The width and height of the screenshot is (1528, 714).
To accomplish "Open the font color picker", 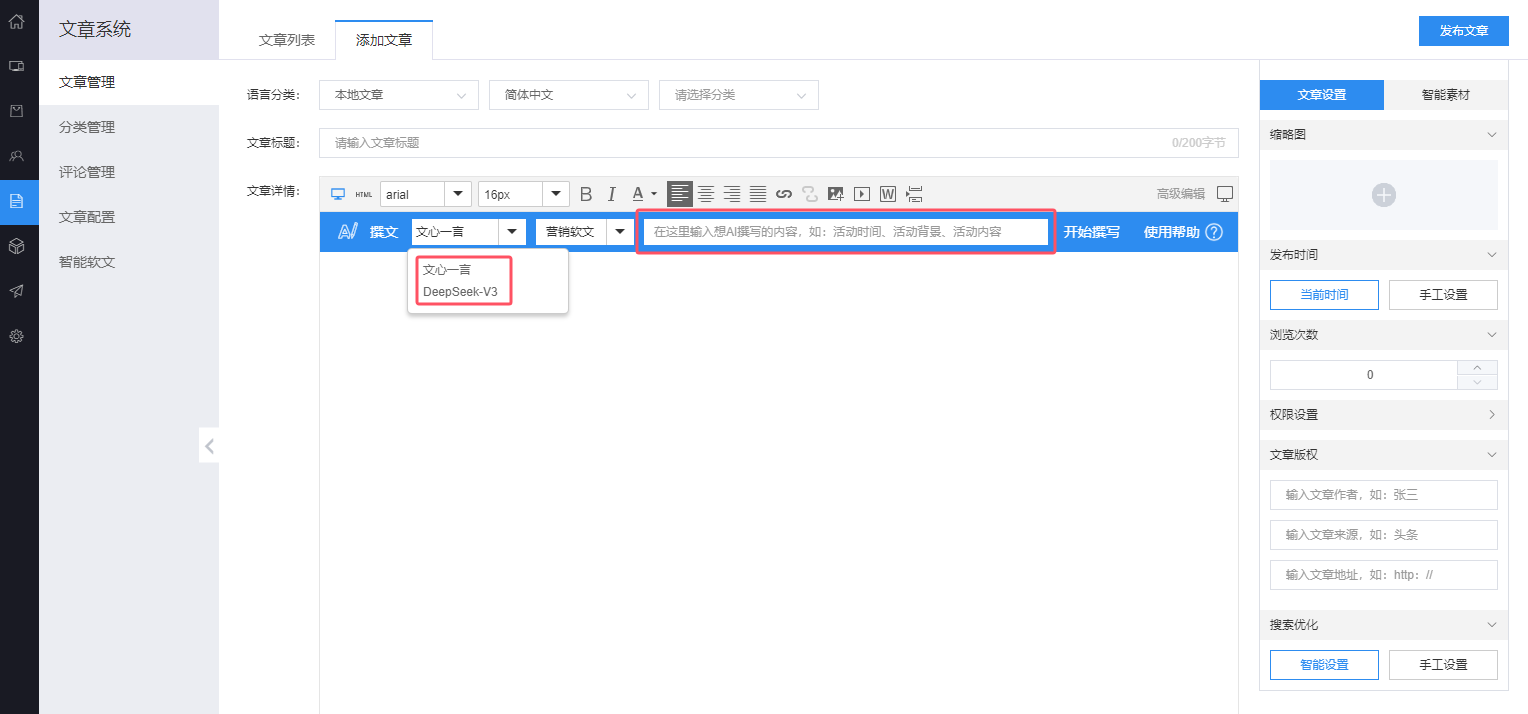I will (x=644, y=194).
